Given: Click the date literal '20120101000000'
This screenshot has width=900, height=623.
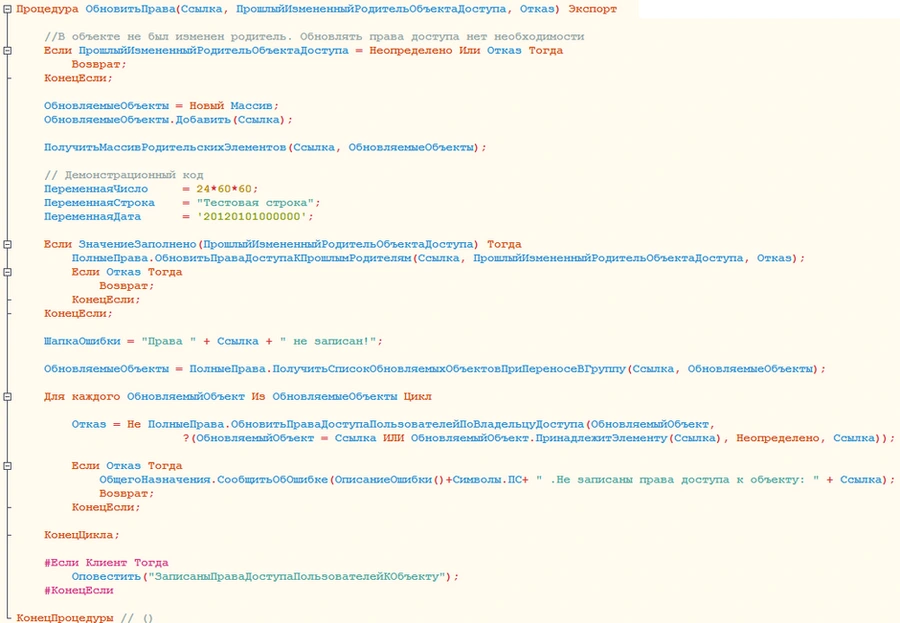Looking at the screenshot, I should click(x=255, y=217).
